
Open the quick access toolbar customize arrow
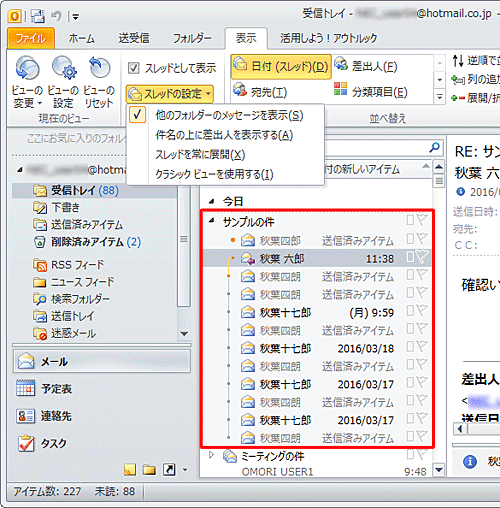point(76,17)
